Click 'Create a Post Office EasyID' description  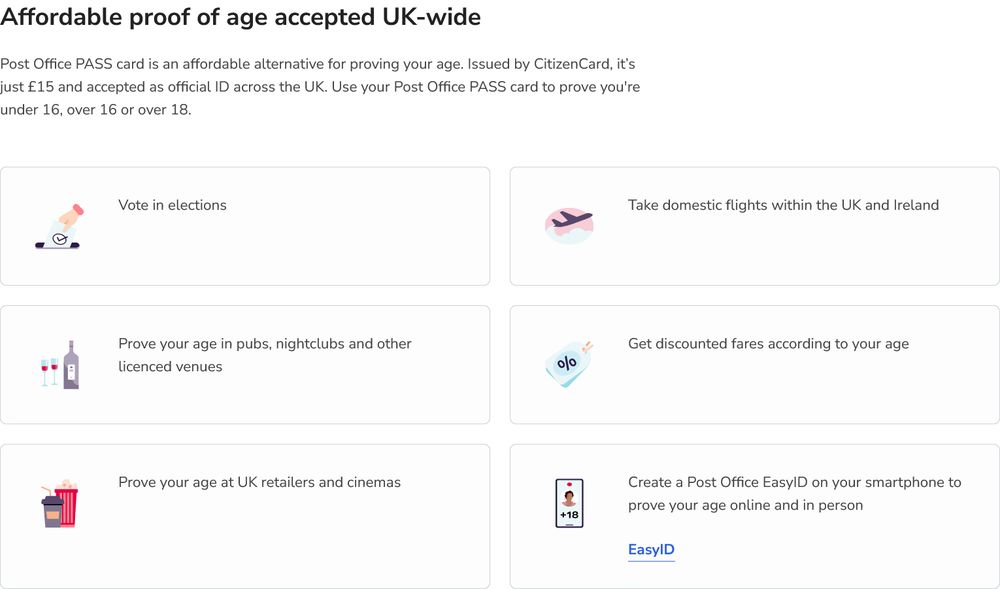pyautogui.click(x=794, y=494)
